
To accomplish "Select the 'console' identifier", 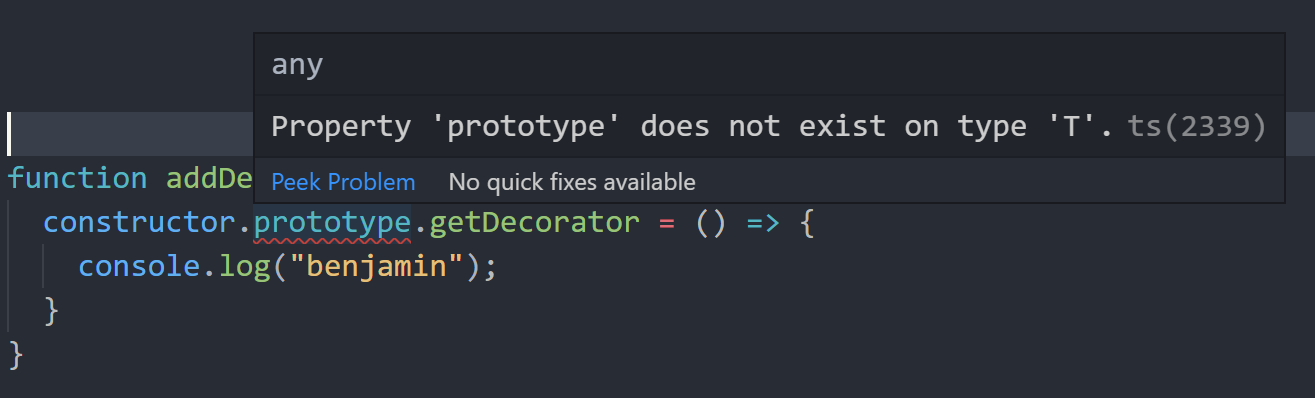I will (x=140, y=267).
